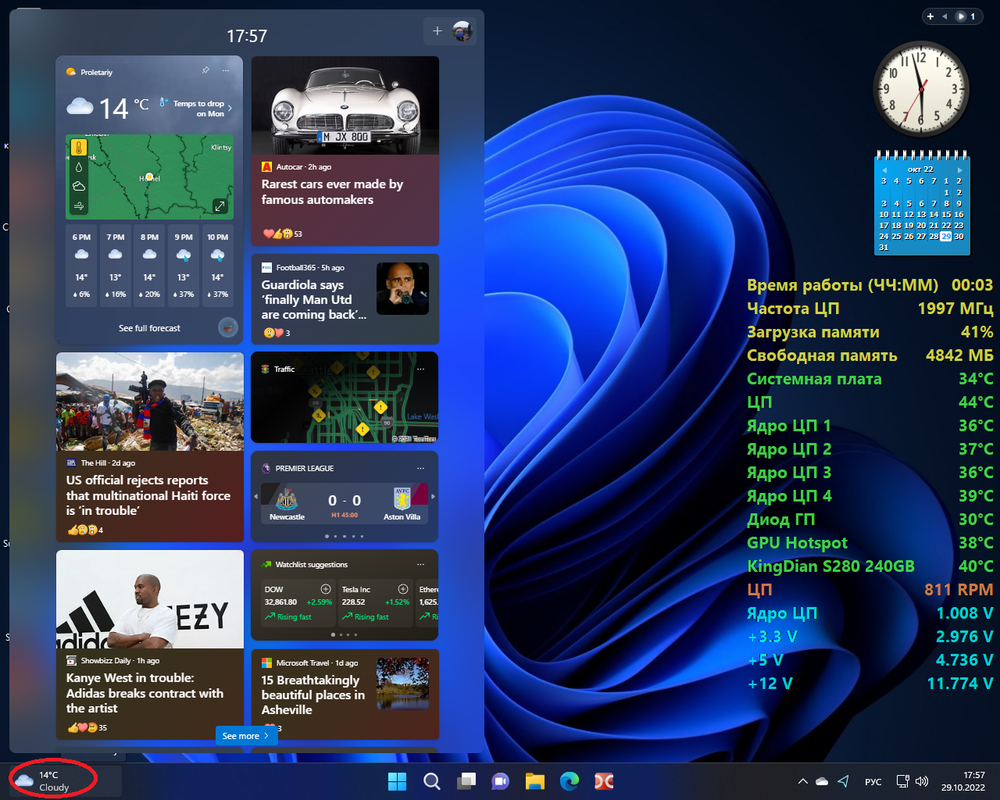1000x800 pixels.
Task: Click the analog clock gadget
Action: [x=920, y=89]
